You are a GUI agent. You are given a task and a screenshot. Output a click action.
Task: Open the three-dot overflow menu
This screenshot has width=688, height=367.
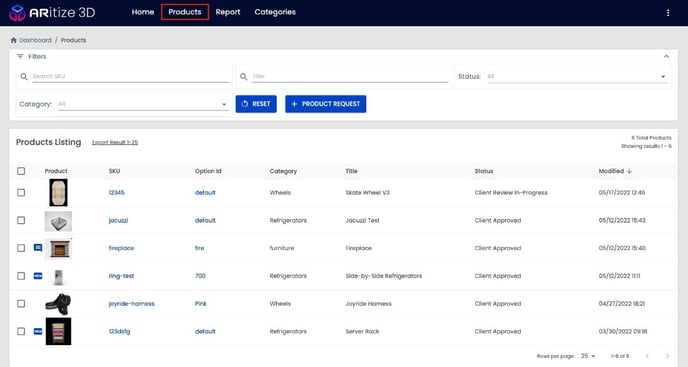(x=668, y=13)
